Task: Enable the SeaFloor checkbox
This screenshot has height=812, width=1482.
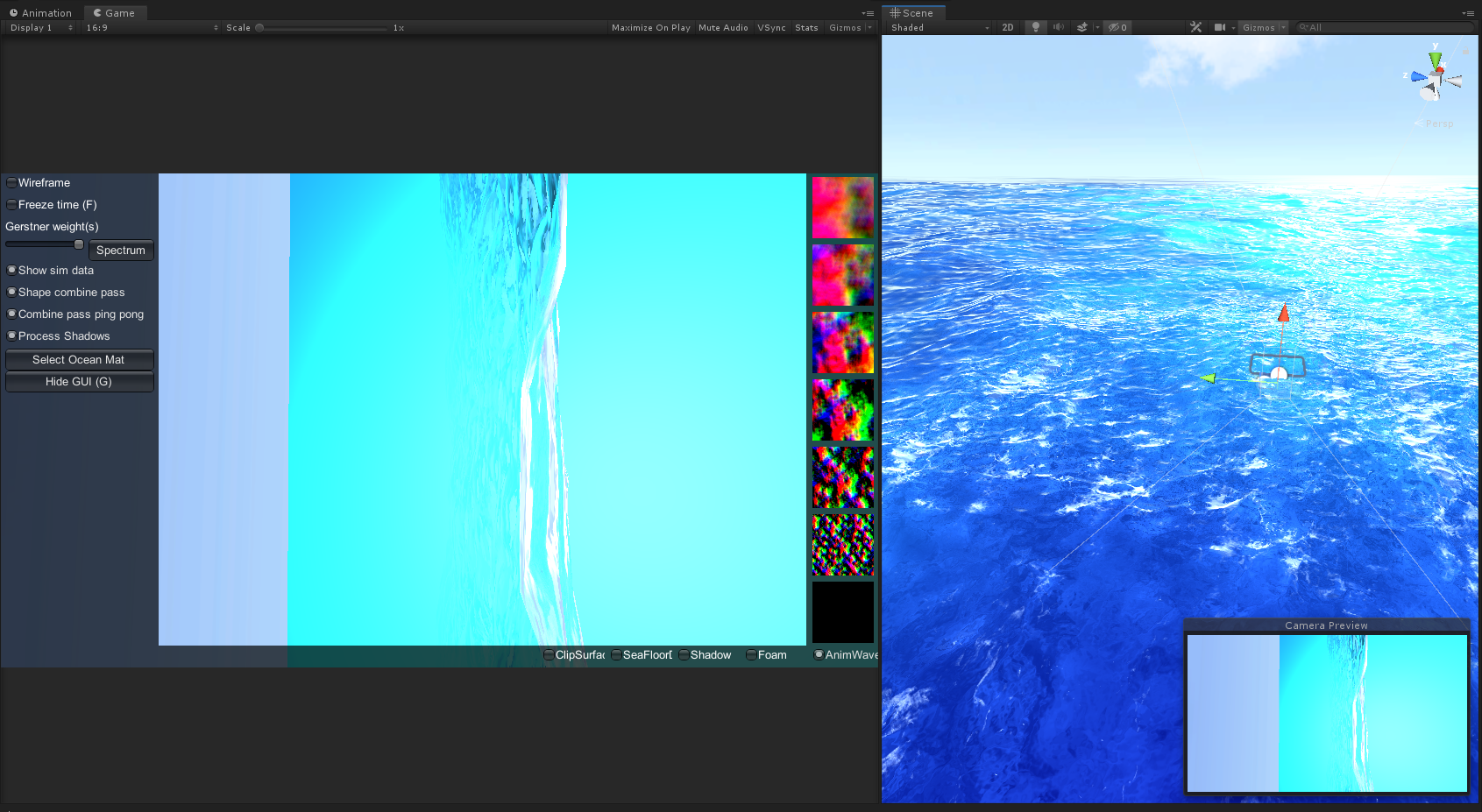Action: (x=616, y=654)
